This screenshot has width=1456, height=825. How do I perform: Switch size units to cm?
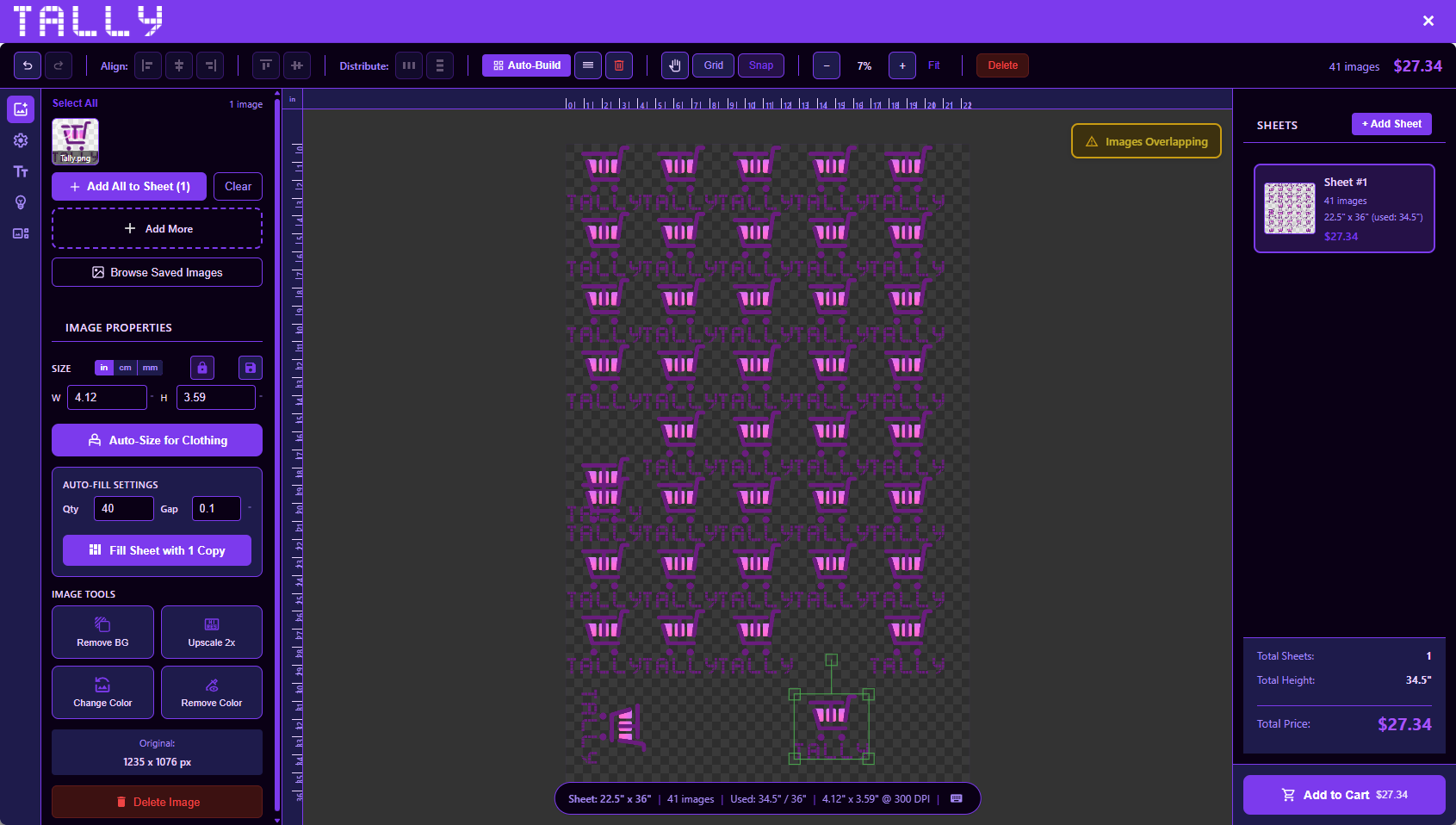coord(125,368)
